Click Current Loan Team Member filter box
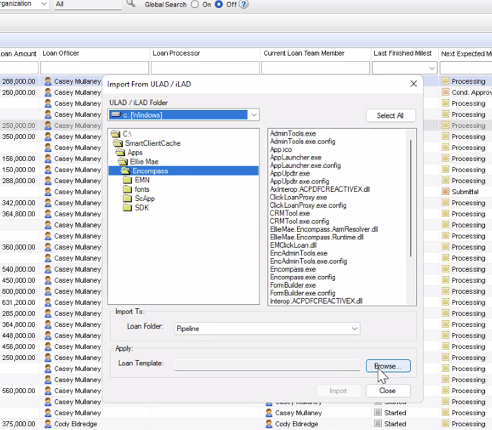 click(x=316, y=68)
